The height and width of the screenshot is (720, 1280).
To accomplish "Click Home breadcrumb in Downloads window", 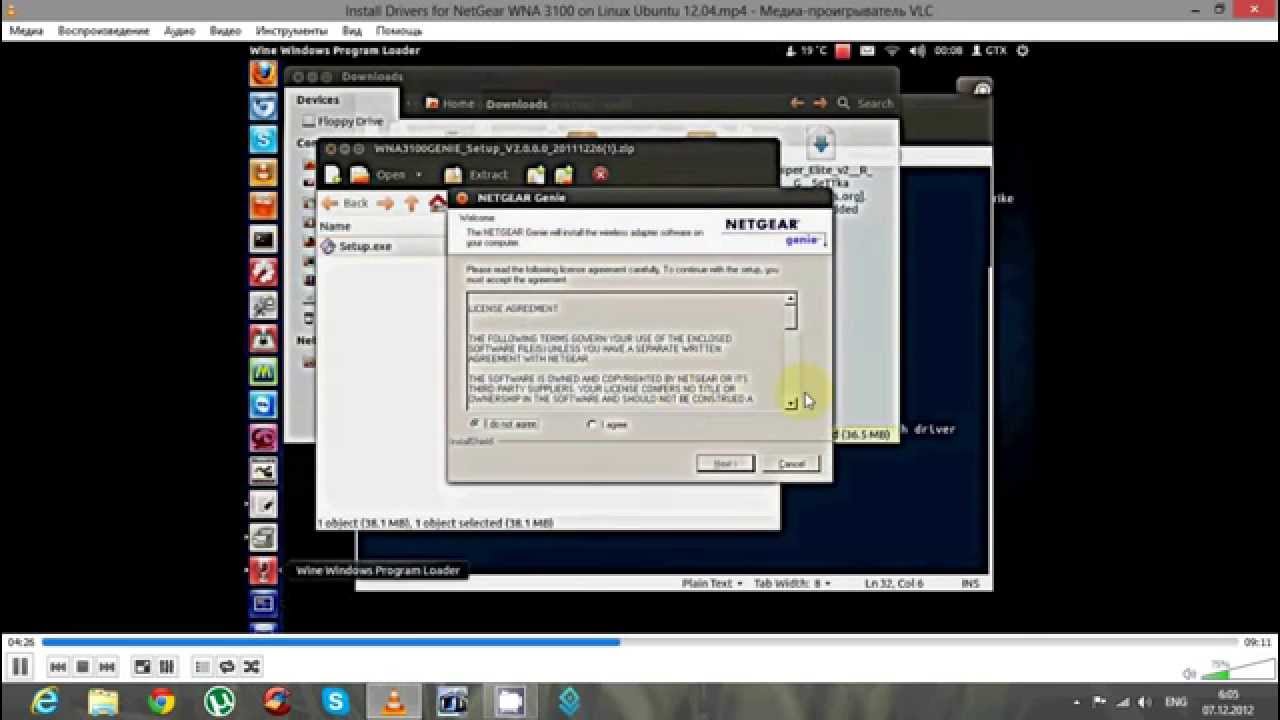I will tap(451, 103).
